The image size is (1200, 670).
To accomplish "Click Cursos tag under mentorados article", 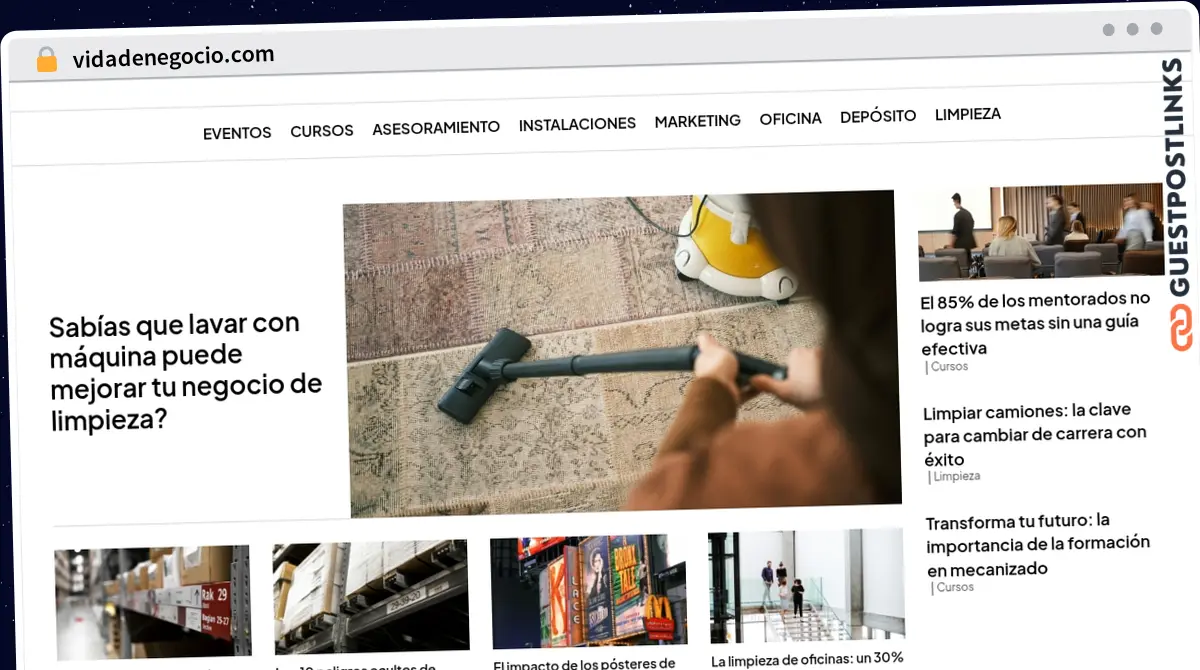I will tap(948, 367).
